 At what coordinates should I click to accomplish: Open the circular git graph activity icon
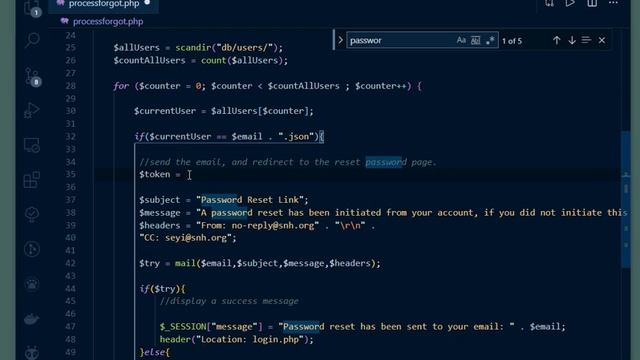coord(32,249)
